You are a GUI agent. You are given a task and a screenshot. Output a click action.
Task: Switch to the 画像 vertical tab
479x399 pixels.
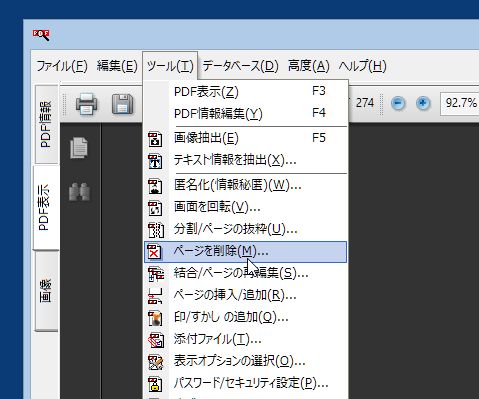click(46, 291)
